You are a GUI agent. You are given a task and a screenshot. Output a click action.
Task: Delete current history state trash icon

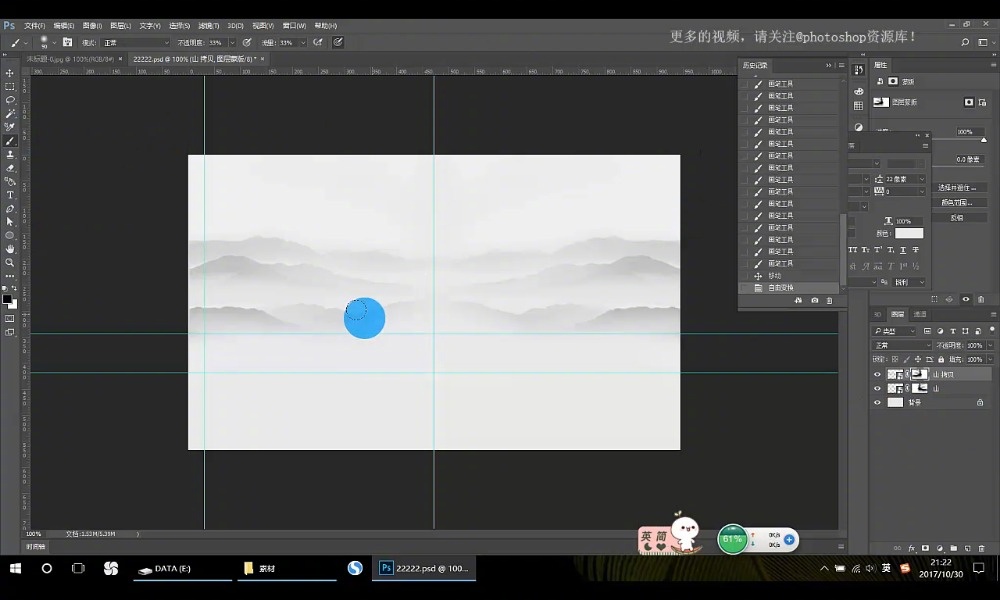[829, 300]
